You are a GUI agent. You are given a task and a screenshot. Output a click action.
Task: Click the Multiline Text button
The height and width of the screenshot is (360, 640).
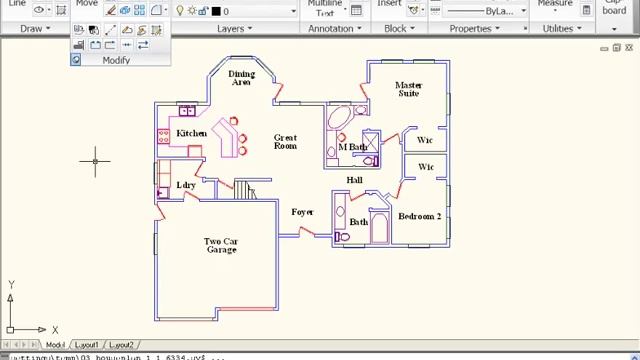click(325, 7)
